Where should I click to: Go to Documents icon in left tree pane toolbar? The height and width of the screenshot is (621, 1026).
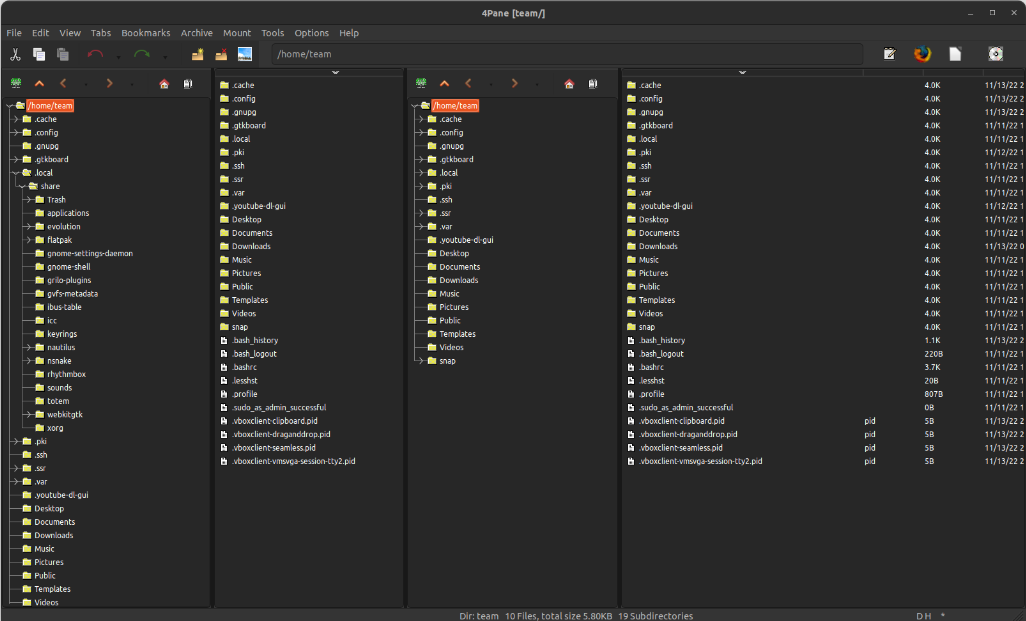pos(188,83)
